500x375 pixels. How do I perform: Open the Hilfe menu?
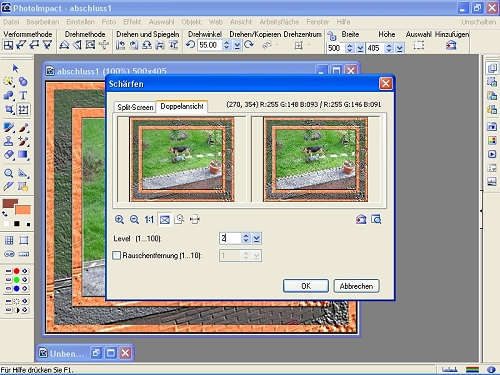[343, 22]
